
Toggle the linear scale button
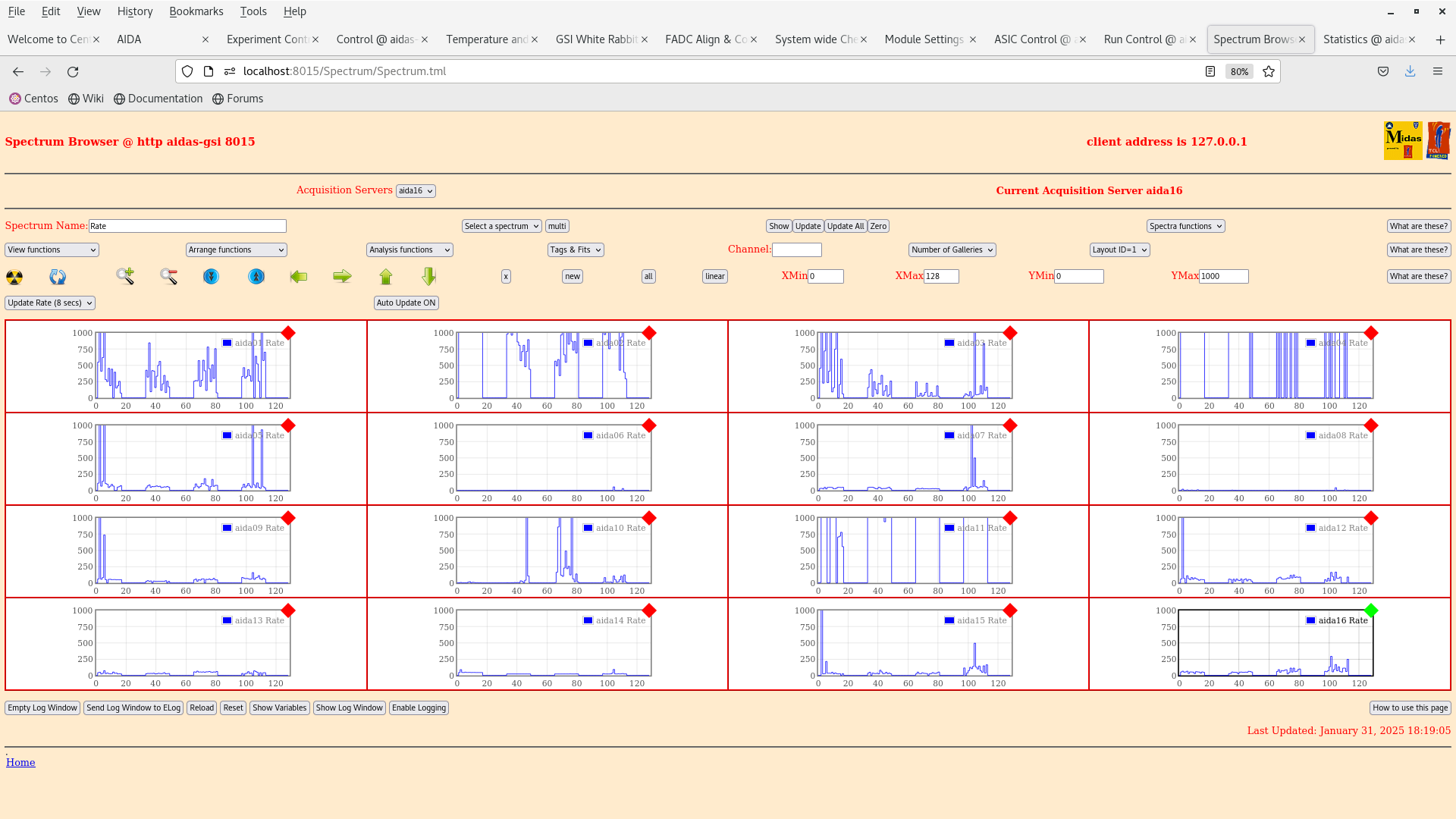pyautogui.click(x=714, y=277)
